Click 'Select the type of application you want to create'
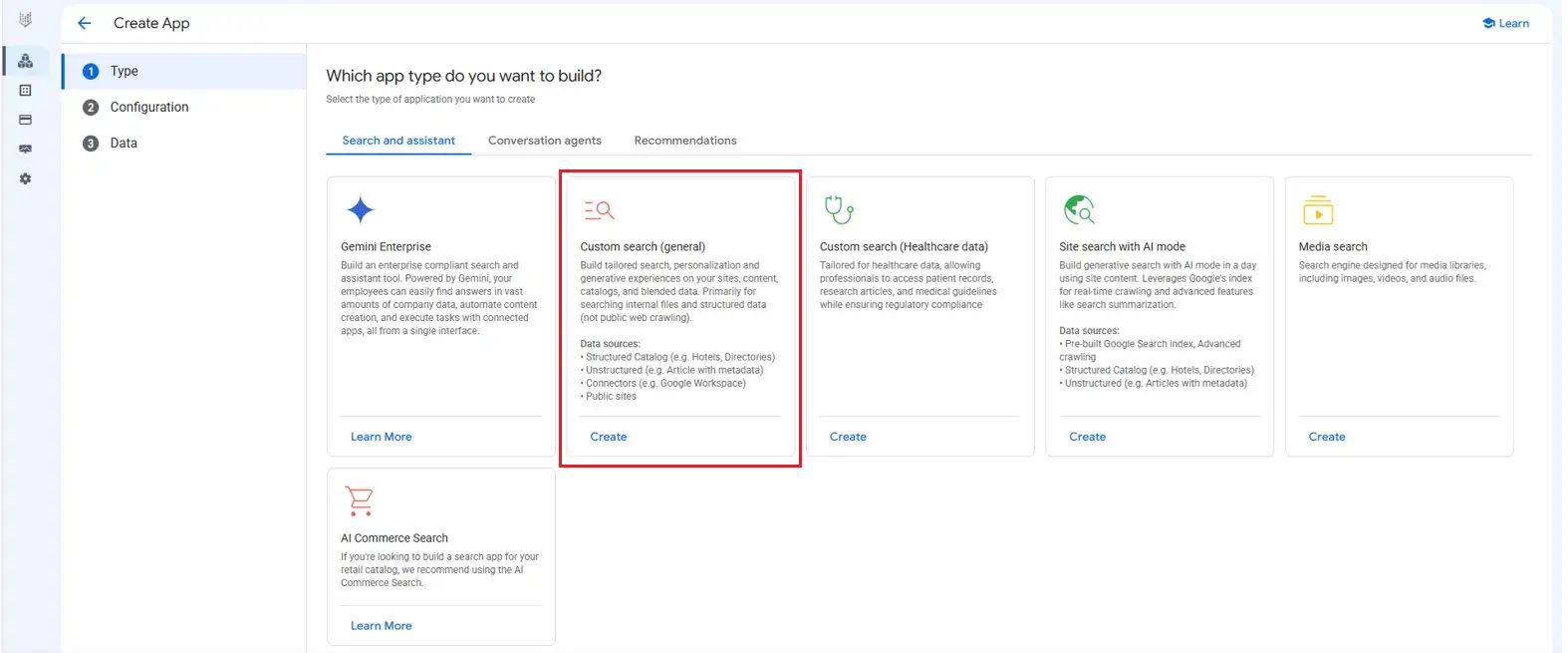 [430, 100]
